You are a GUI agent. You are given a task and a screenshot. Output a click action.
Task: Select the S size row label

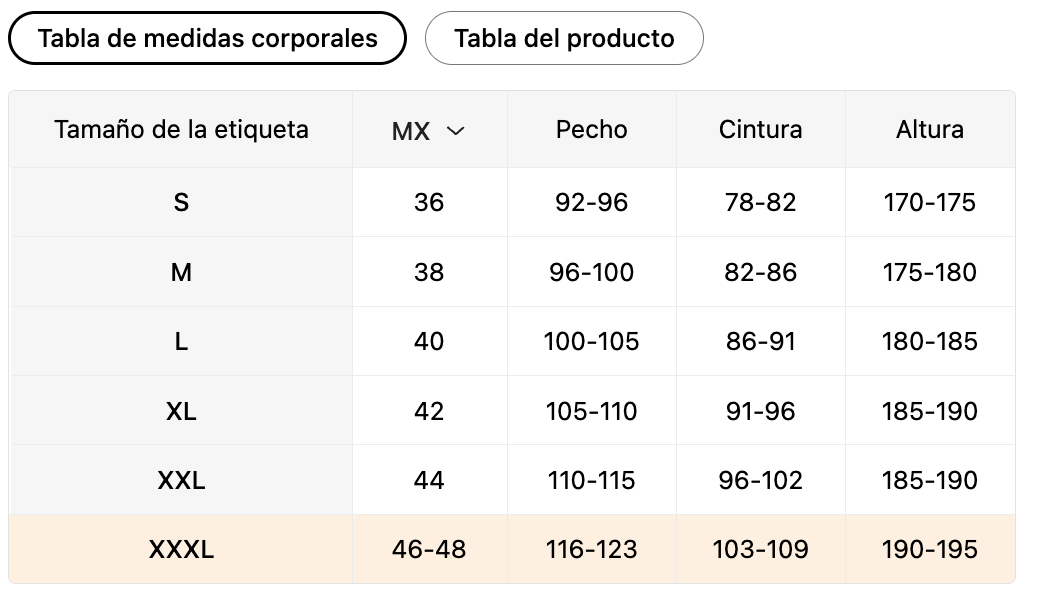click(x=181, y=202)
